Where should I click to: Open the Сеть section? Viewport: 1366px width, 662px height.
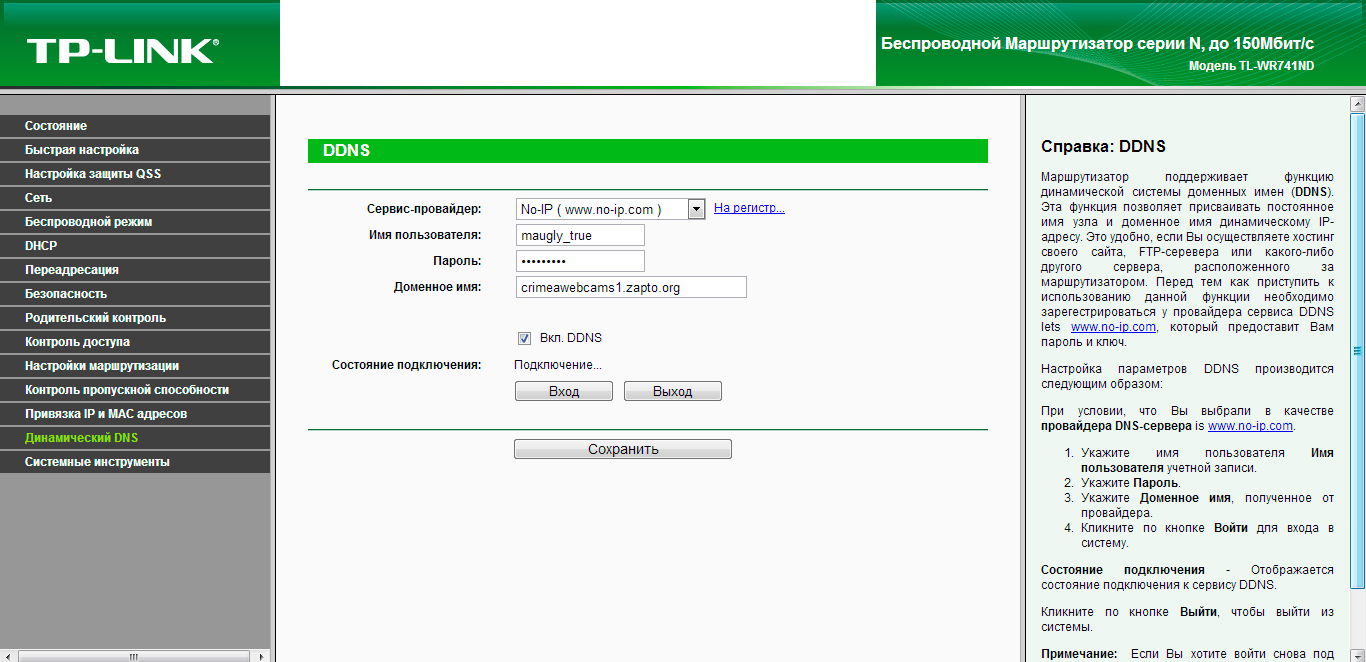click(x=135, y=198)
